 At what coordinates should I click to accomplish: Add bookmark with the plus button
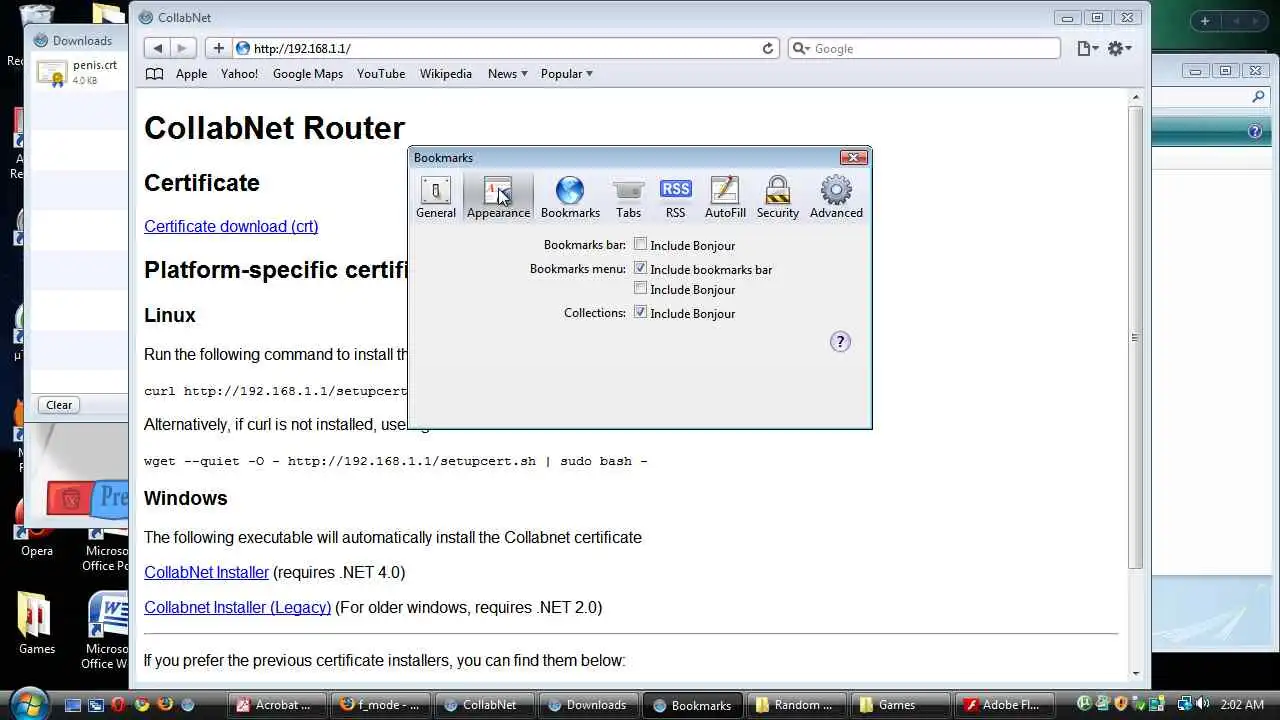[218, 48]
